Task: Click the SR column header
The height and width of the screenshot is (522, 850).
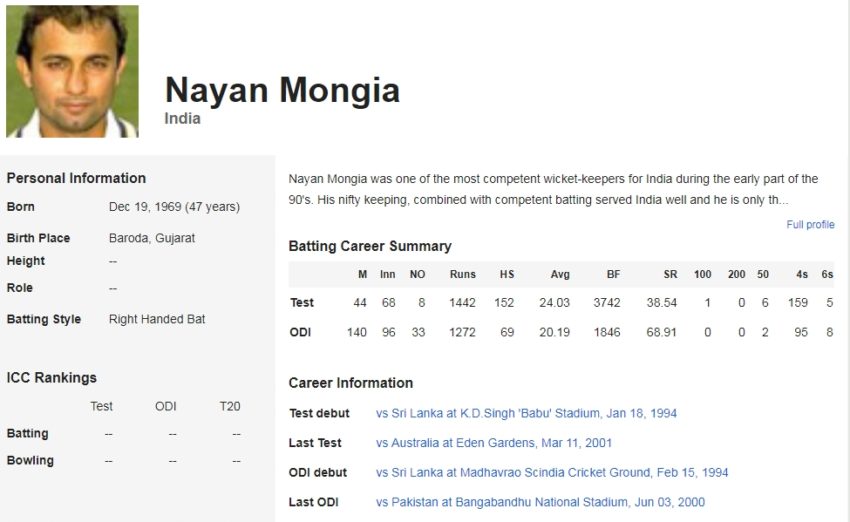Action: [x=670, y=274]
